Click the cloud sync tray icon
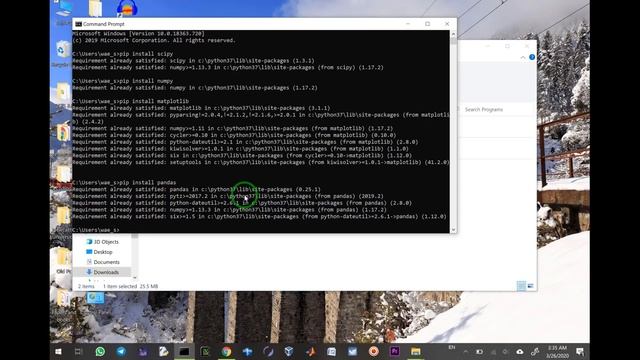 click(x=520, y=351)
